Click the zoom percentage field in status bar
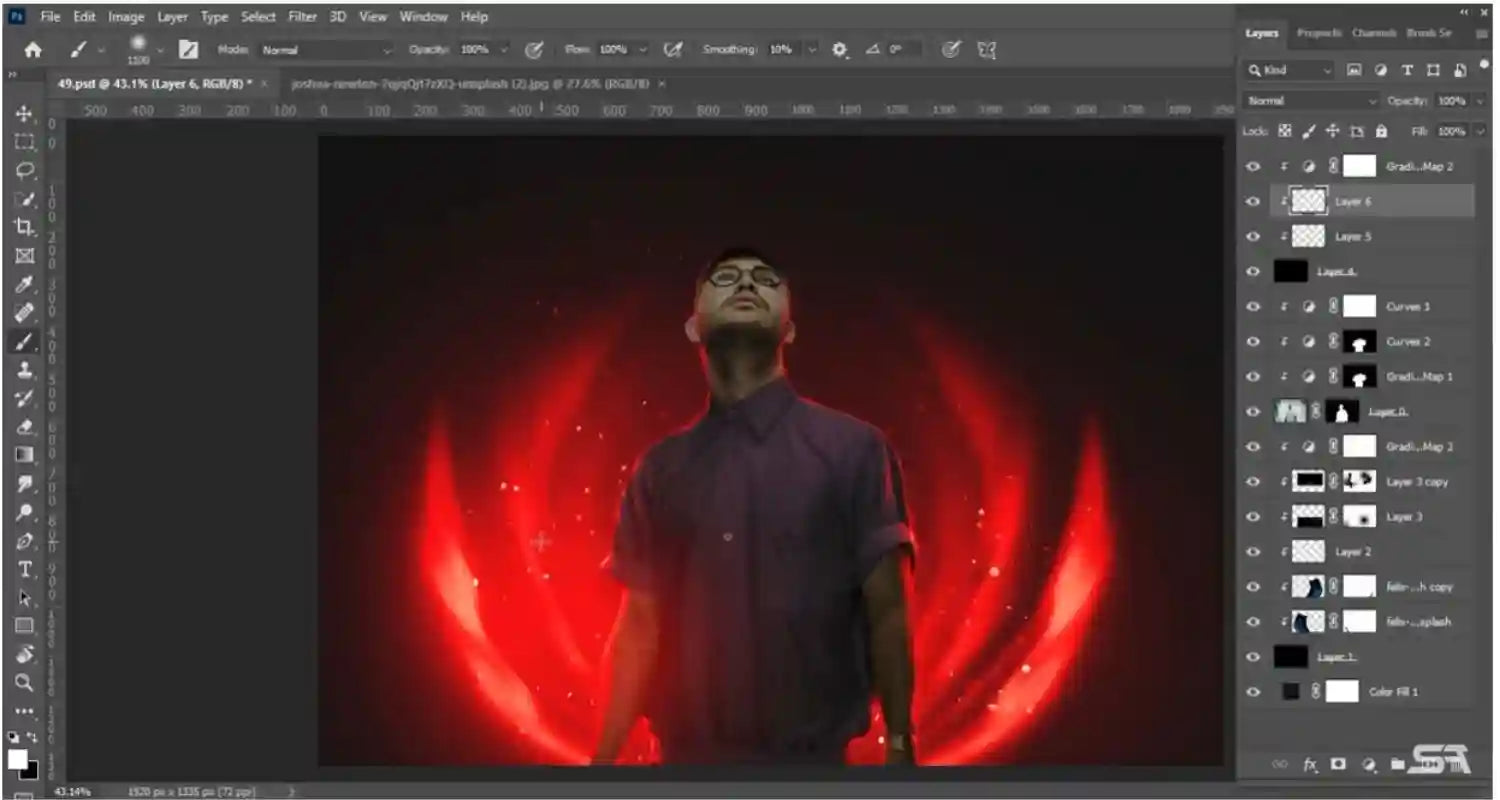 71,791
